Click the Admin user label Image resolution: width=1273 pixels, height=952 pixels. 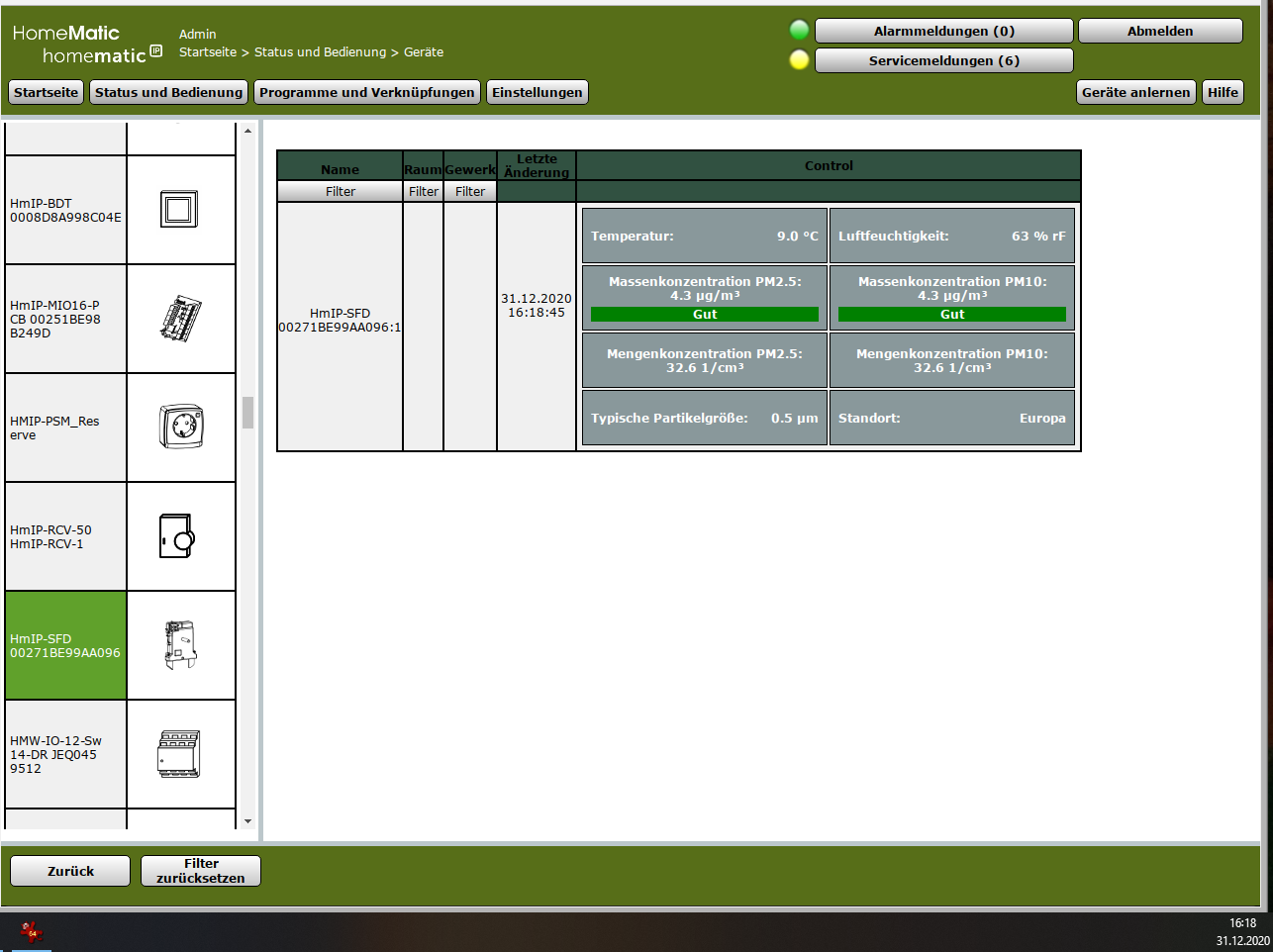[198, 34]
